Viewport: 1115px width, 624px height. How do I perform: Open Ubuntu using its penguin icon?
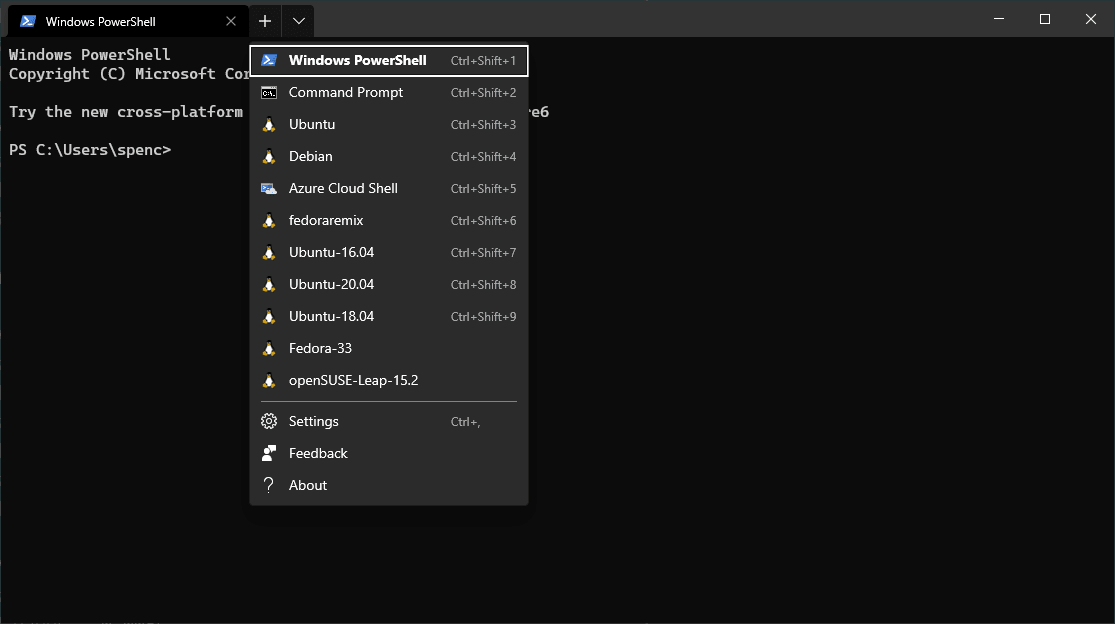268,124
